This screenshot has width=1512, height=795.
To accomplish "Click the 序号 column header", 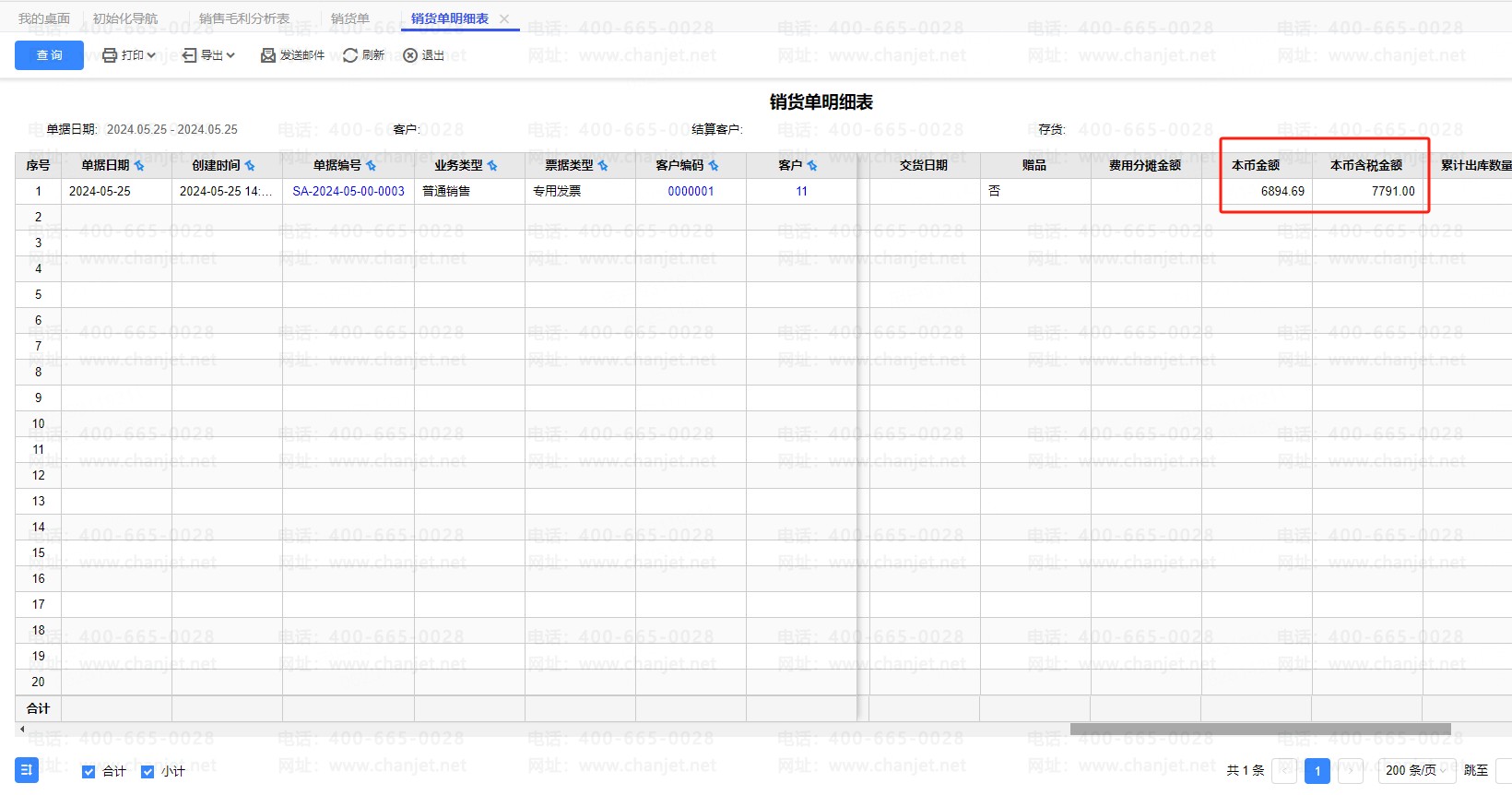I will pos(38,165).
